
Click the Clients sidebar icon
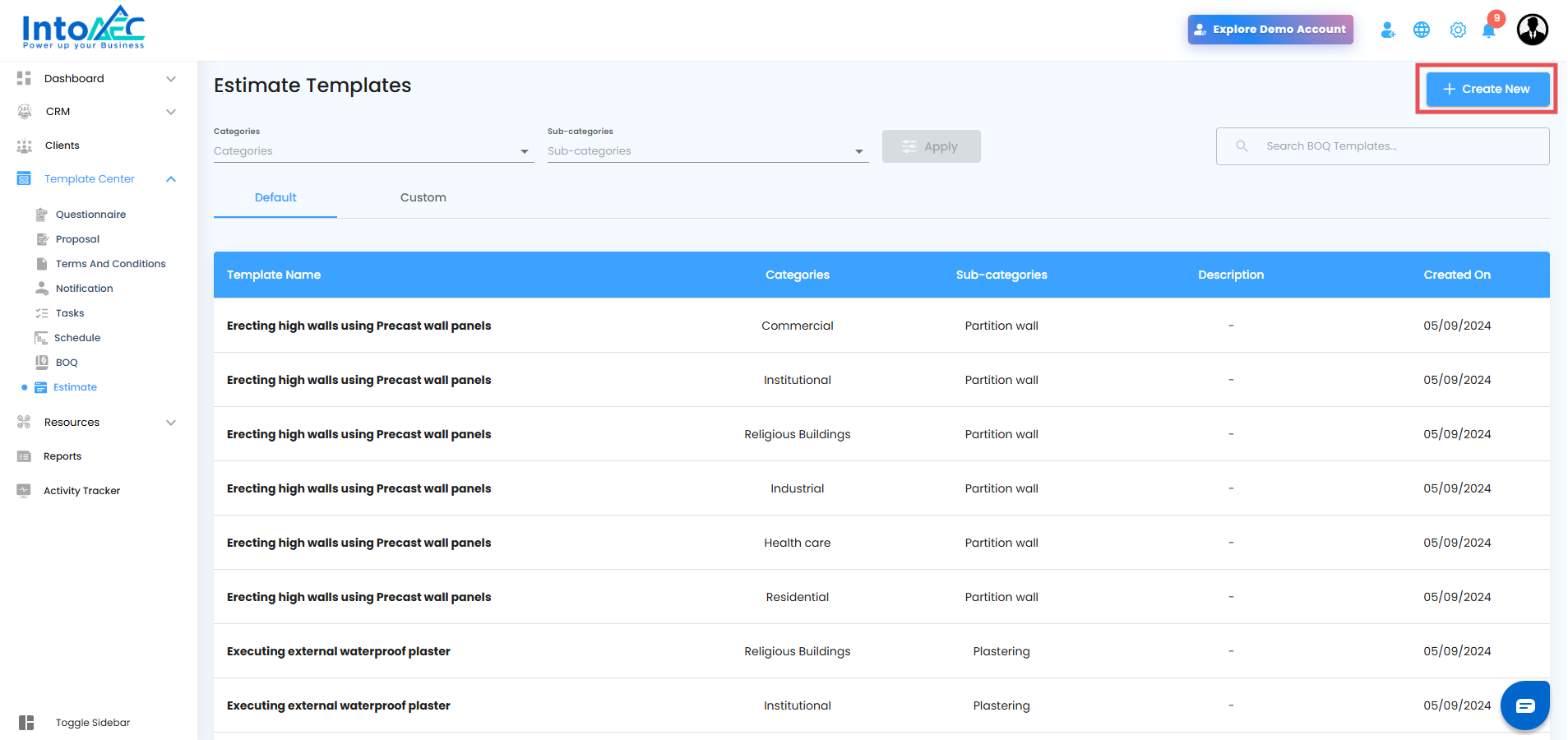tap(25, 146)
